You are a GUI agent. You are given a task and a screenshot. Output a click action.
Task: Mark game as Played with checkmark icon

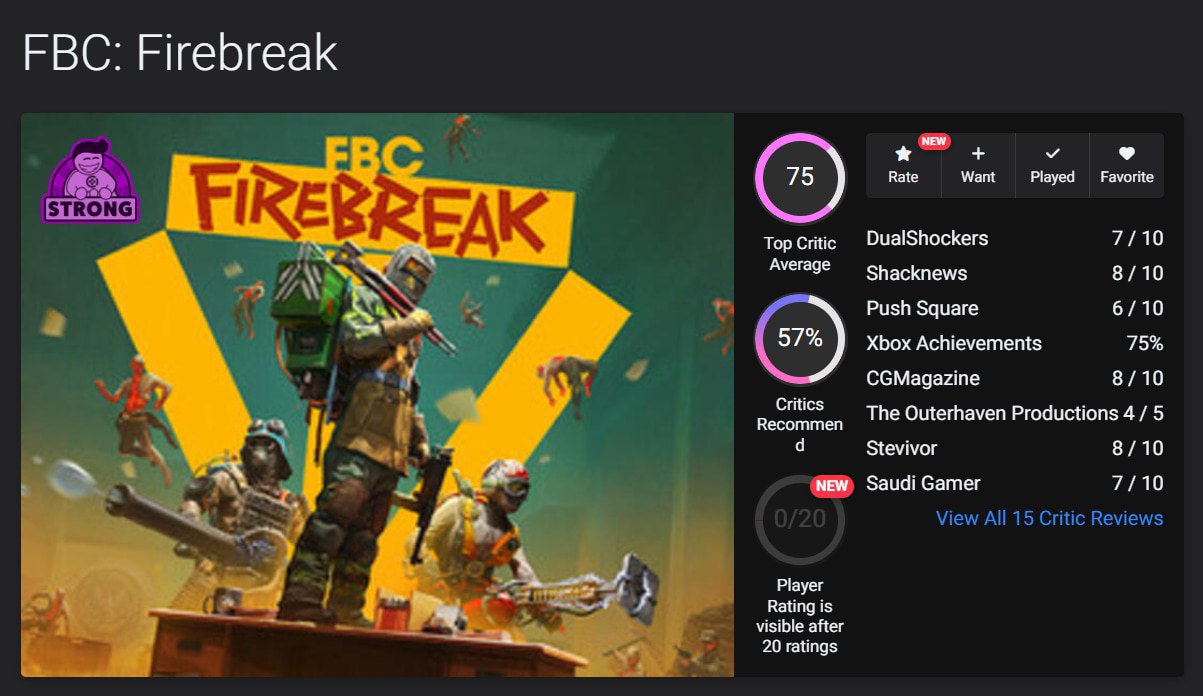tap(1052, 154)
